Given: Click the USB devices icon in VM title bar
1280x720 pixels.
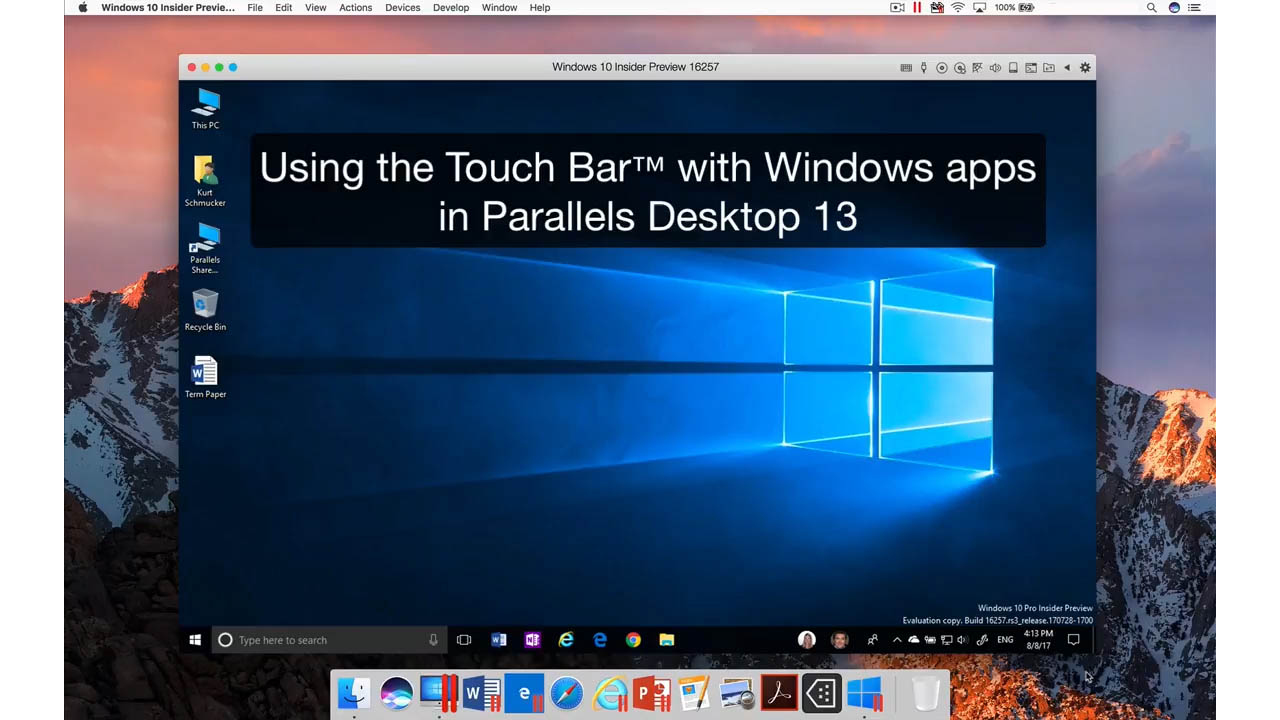Looking at the screenshot, I should coord(924,68).
